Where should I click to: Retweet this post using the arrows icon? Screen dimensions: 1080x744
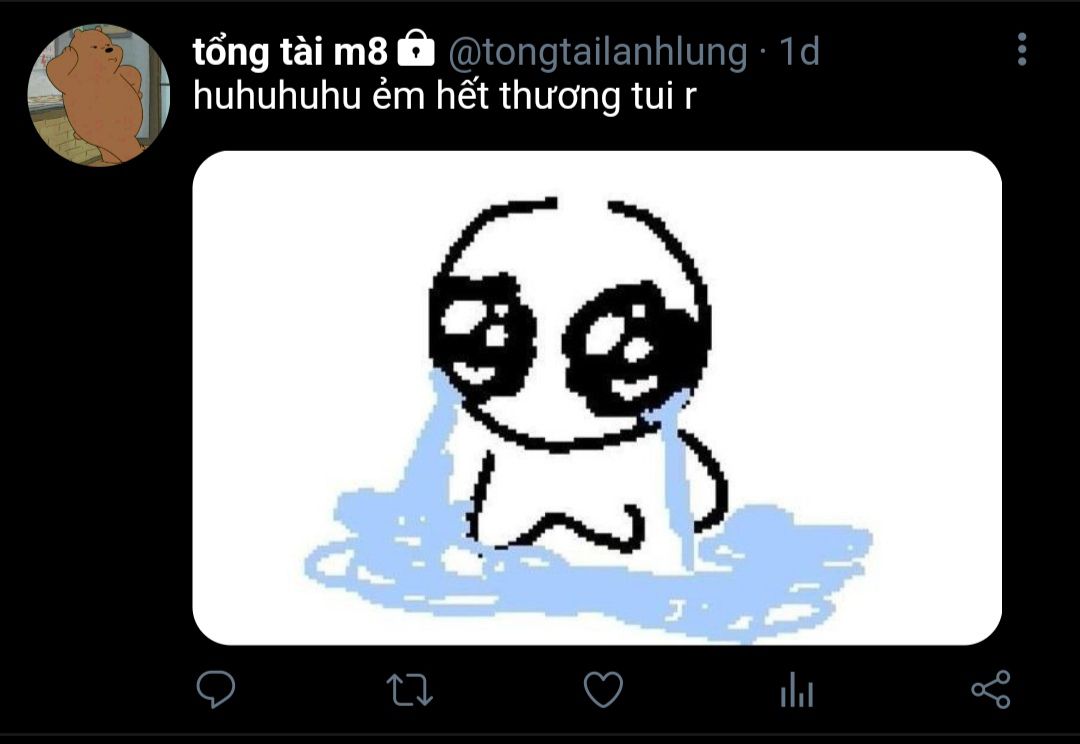point(409,690)
